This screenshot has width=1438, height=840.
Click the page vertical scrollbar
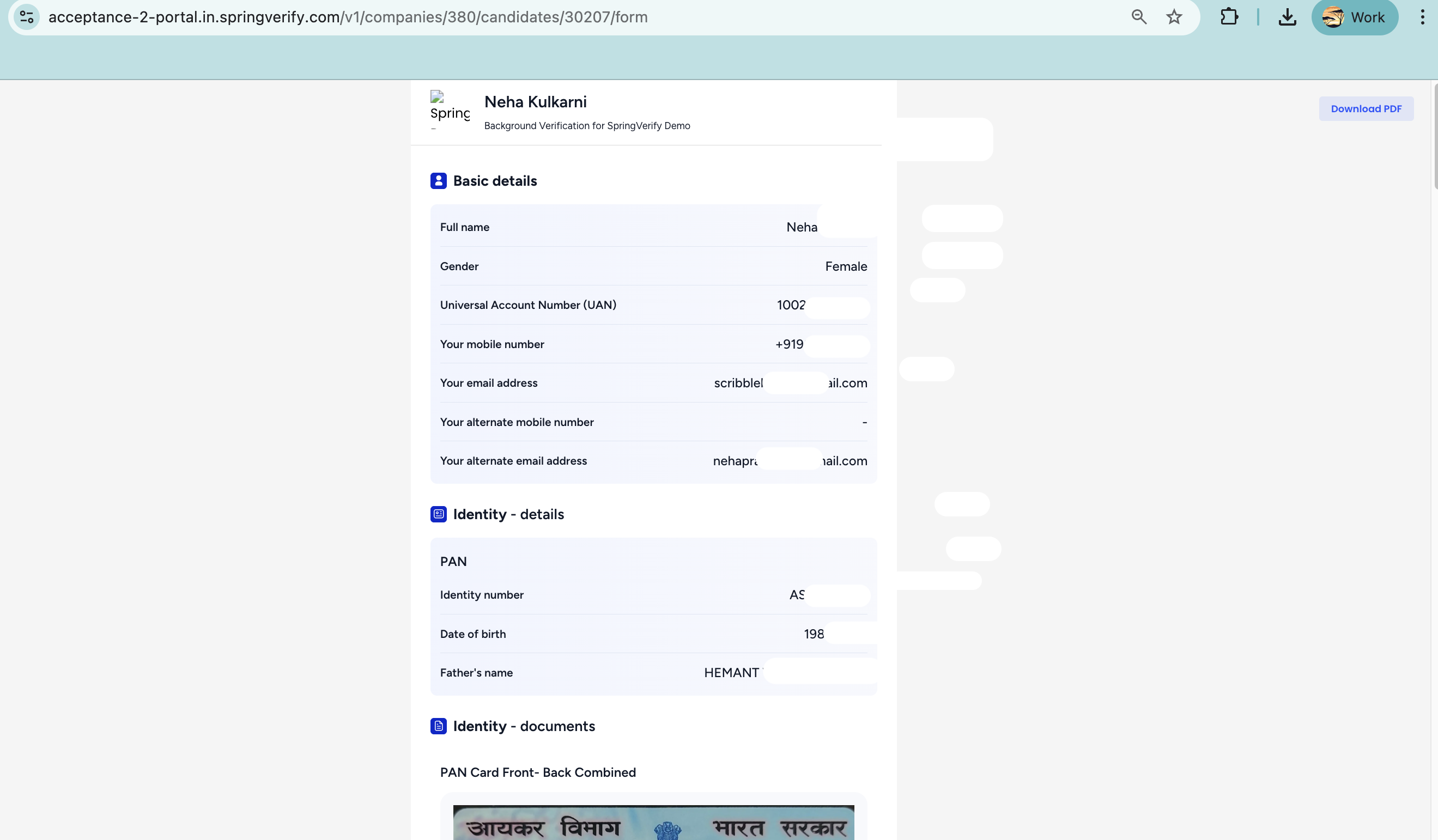[x=1435, y=137]
